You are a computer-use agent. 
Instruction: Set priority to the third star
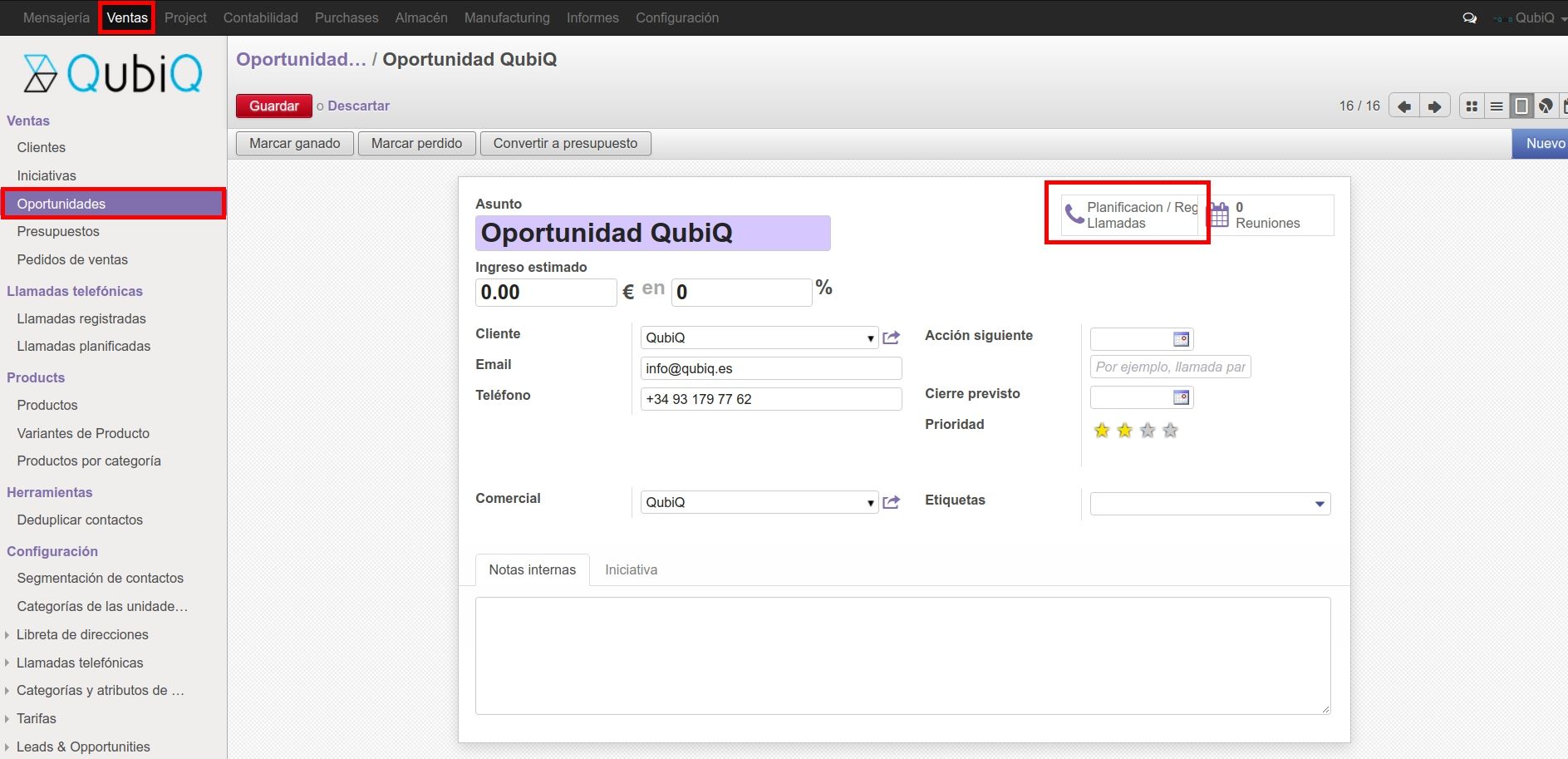coord(1148,431)
